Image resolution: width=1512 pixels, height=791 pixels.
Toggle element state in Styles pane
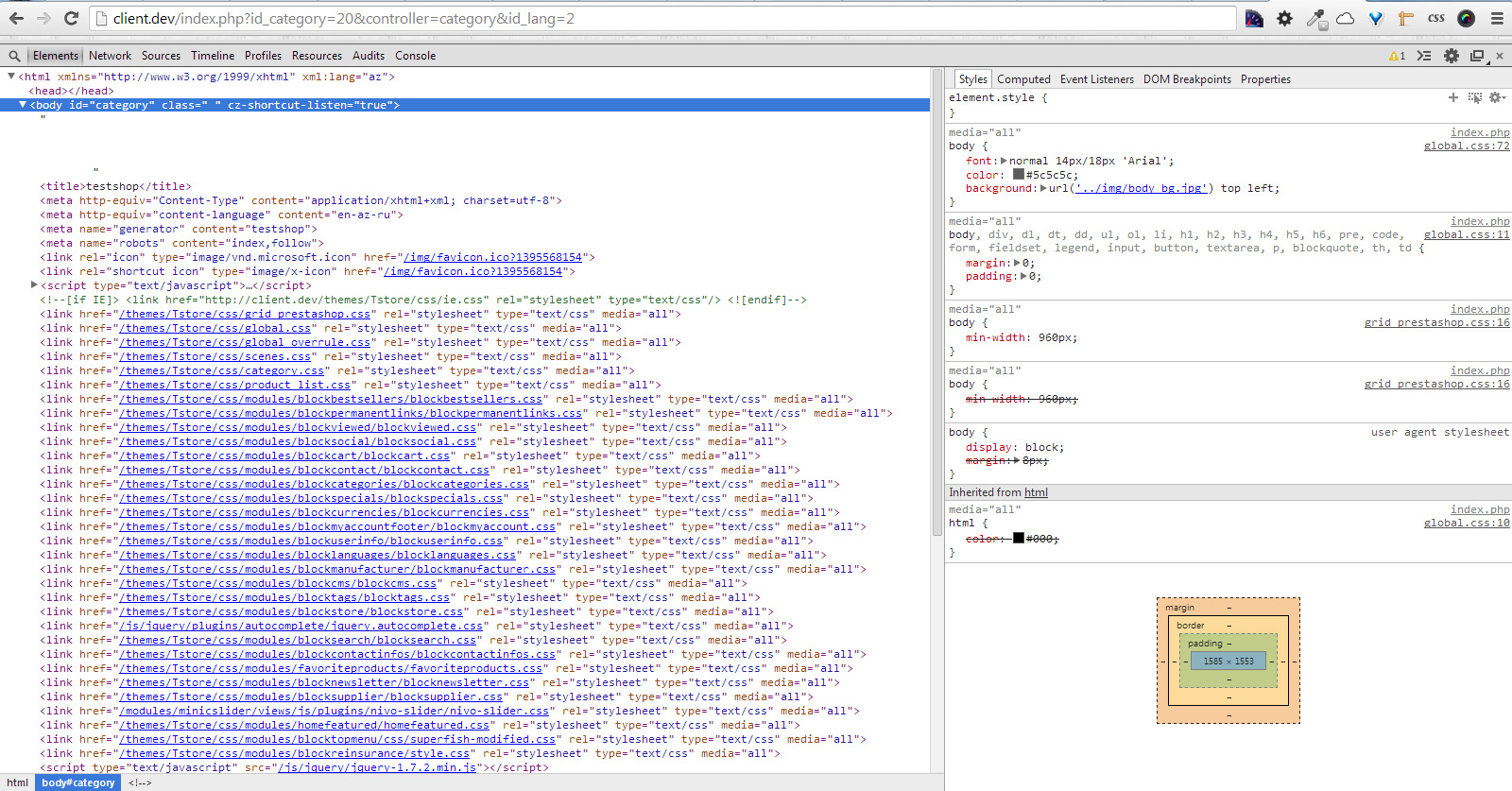point(1475,97)
